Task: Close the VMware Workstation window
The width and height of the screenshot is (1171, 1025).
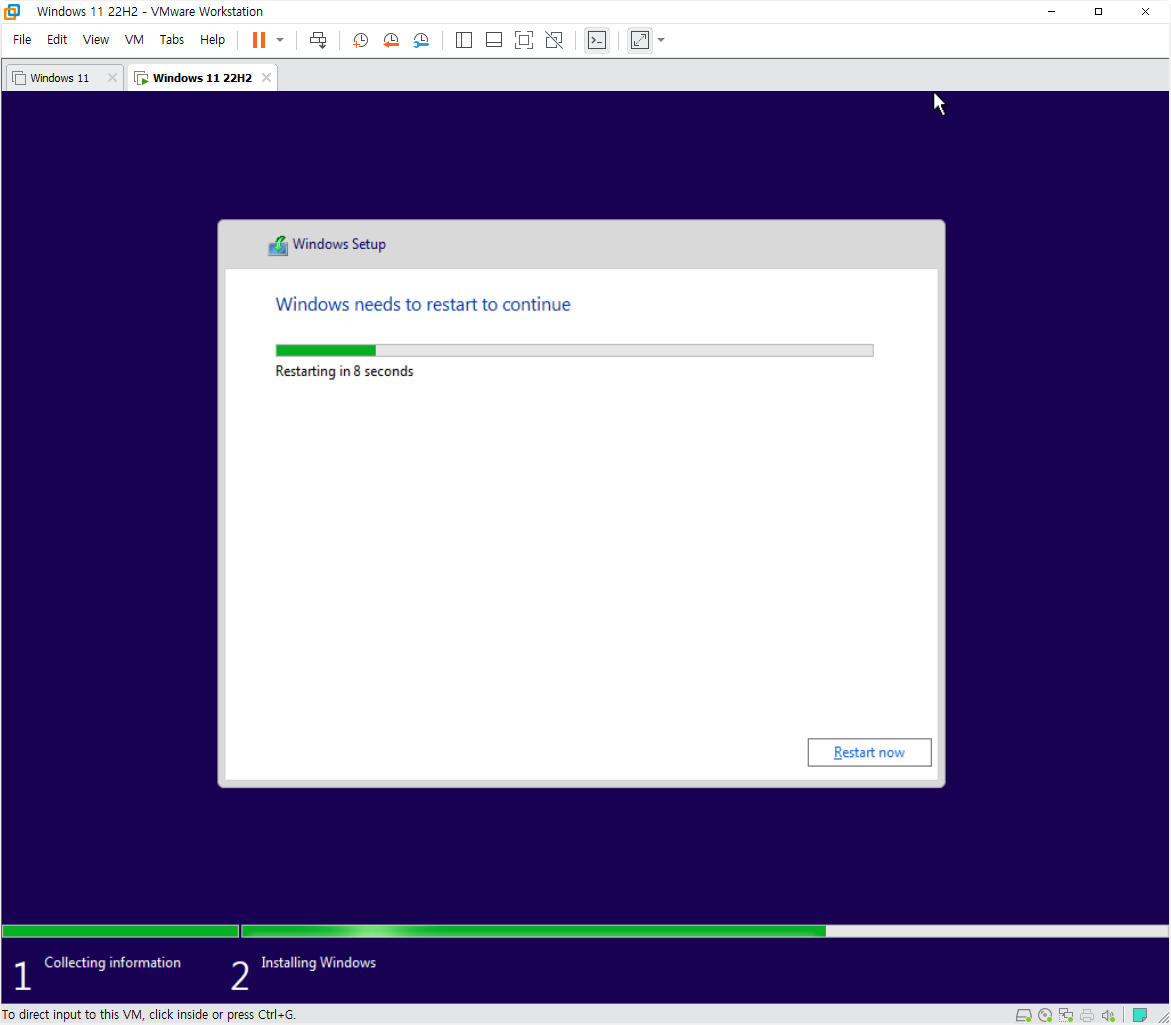Action: coord(1146,11)
